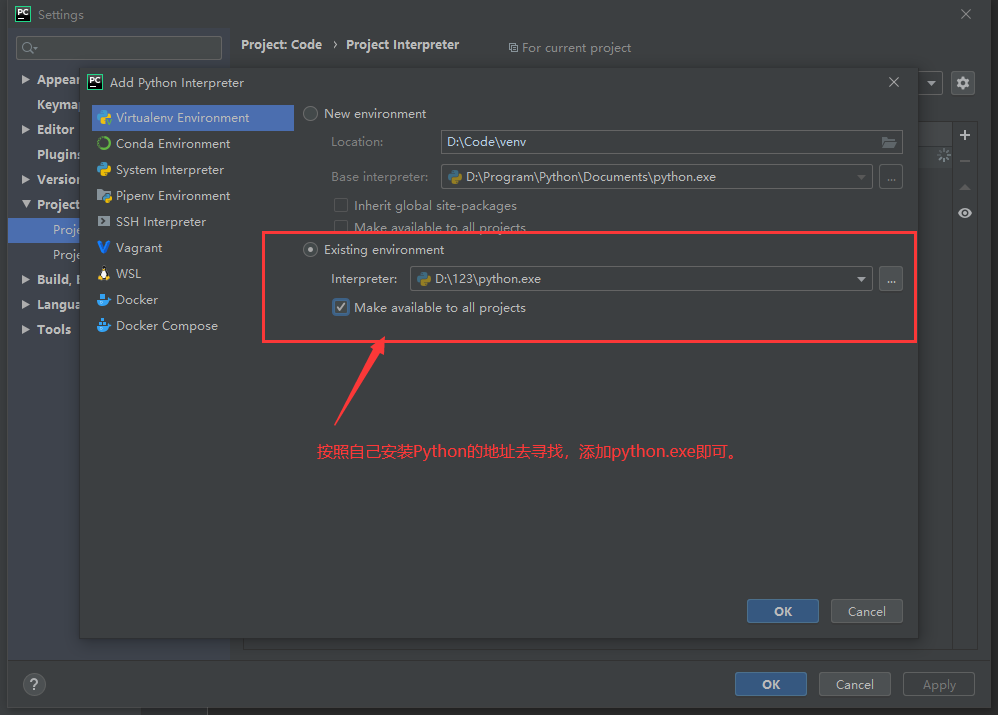This screenshot has width=998, height=715.
Task: Expand Build section in Settings tree
Action: 25,280
